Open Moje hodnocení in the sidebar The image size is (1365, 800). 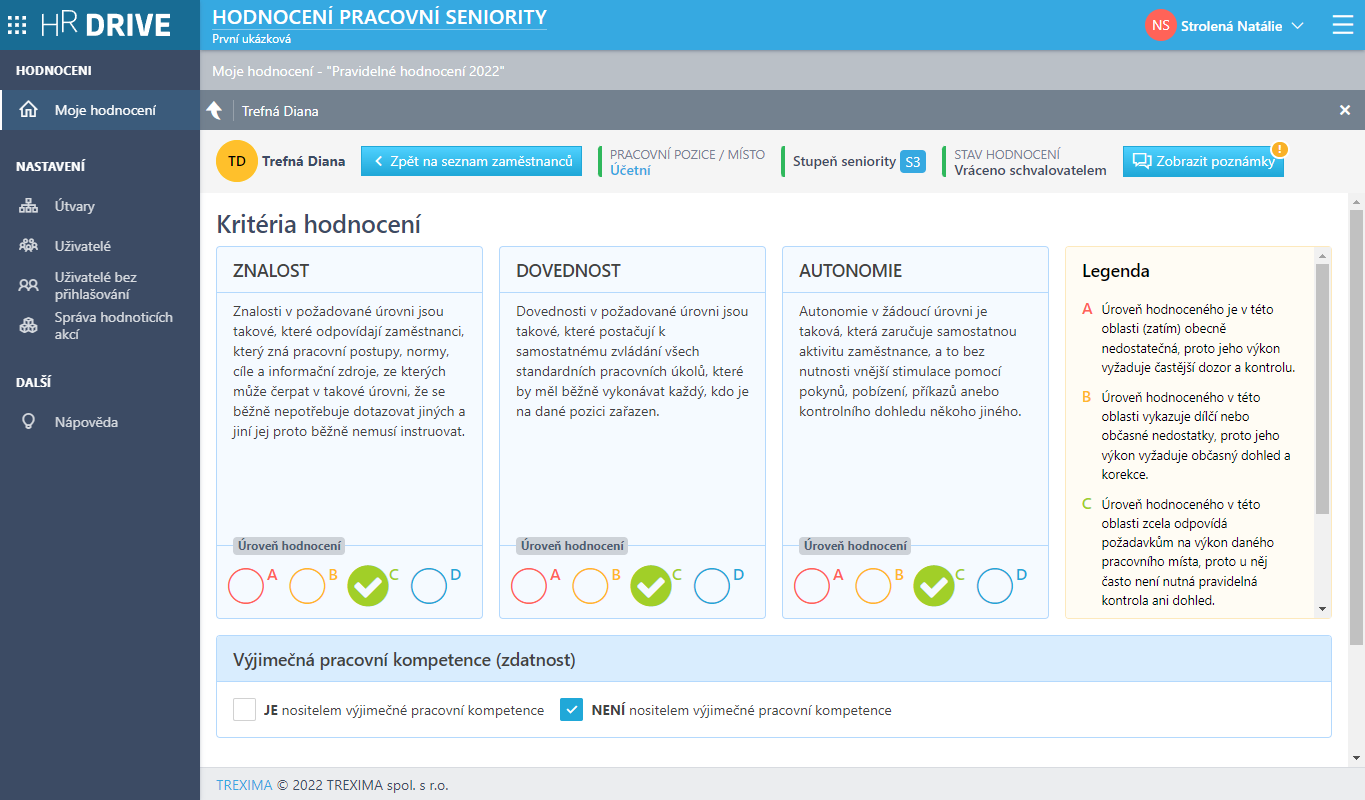coord(104,110)
